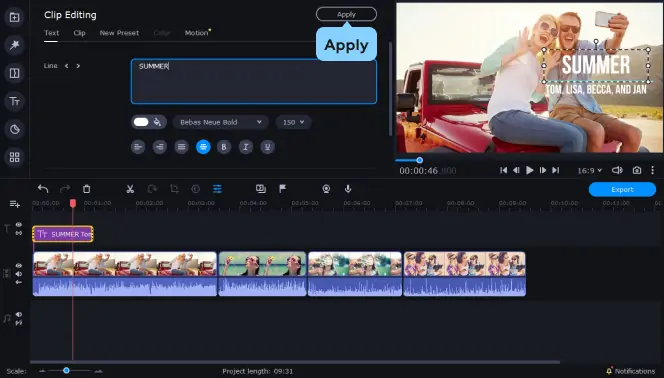Open the New Preset tab

(x=119, y=33)
